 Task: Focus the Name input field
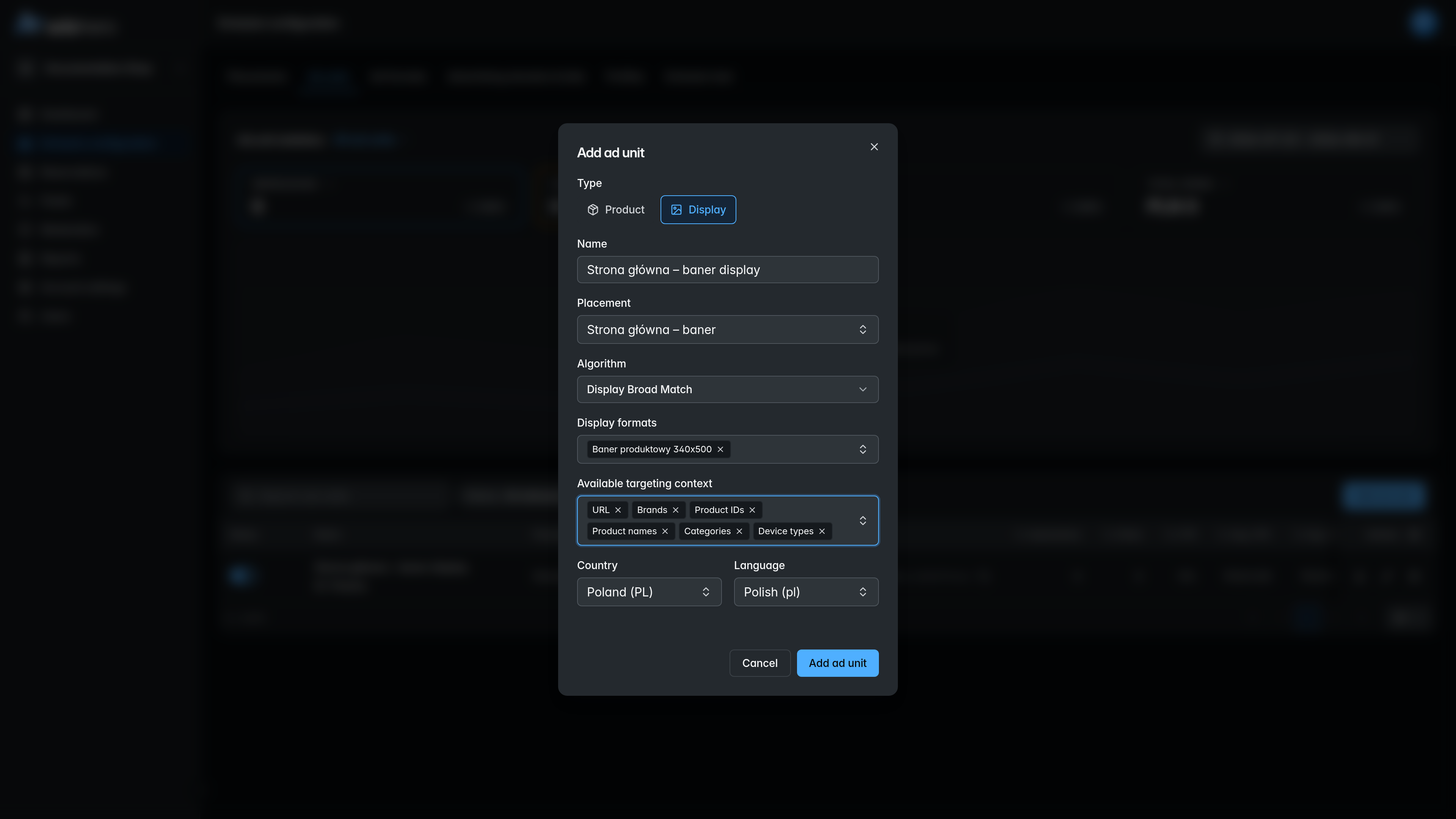tap(728, 270)
